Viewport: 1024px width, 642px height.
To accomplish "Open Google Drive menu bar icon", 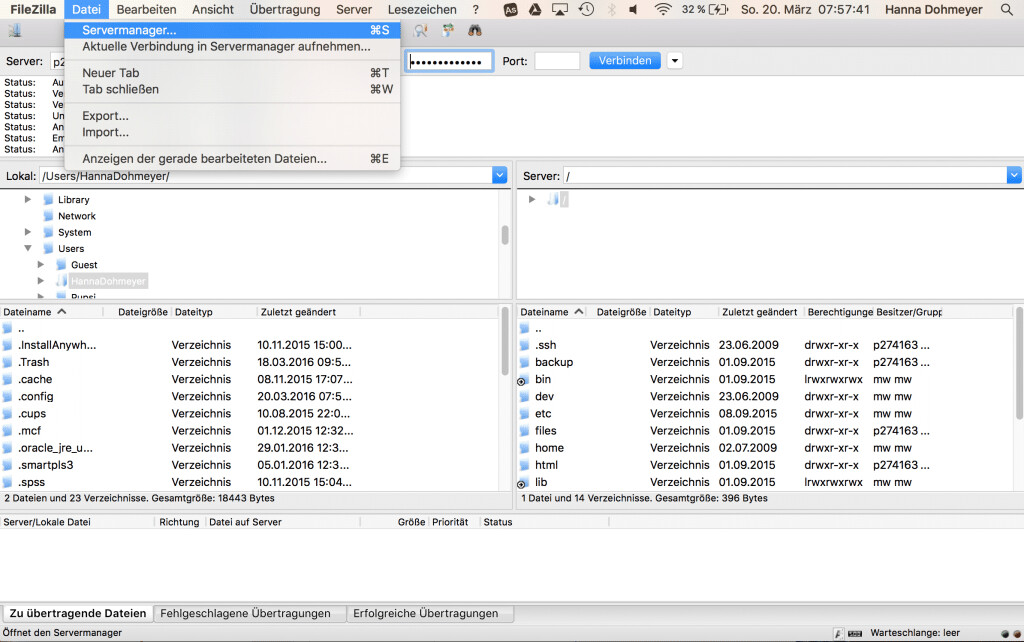I will coord(535,9).
